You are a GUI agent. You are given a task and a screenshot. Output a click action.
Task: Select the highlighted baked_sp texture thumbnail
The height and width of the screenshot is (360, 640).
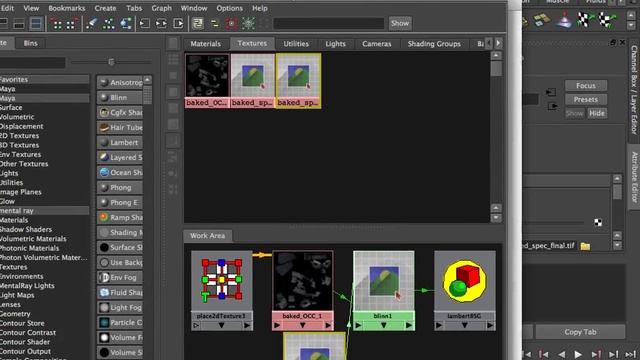click(x=298, y=80)
